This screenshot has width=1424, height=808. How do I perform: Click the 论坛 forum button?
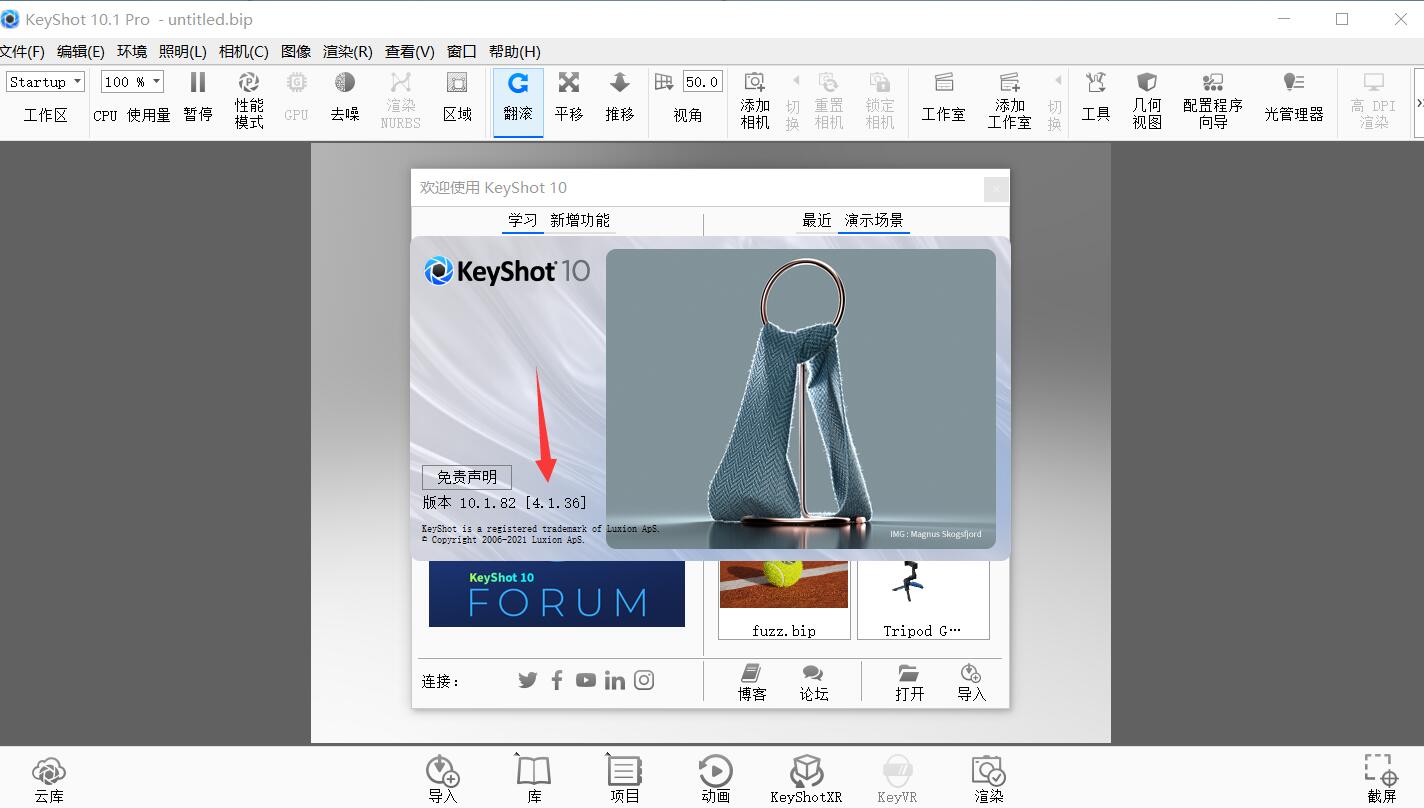814,683
